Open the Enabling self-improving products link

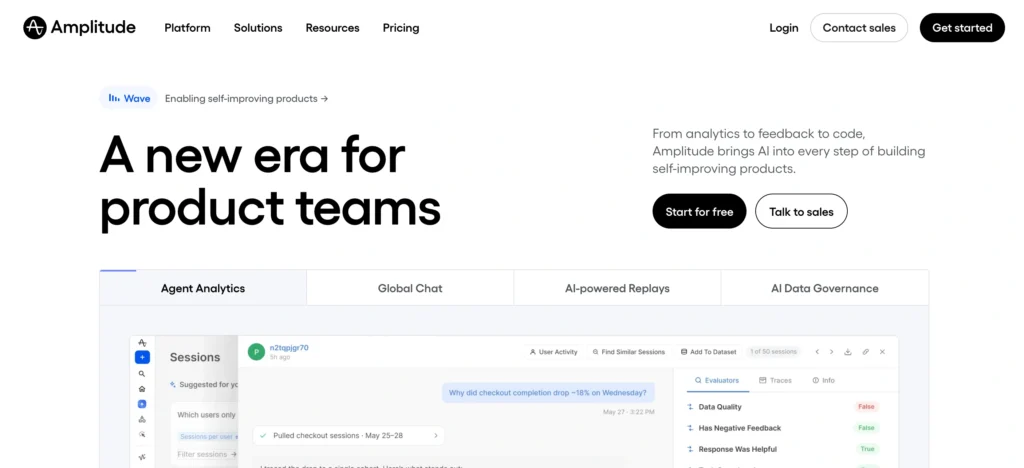tap(246, 99)
